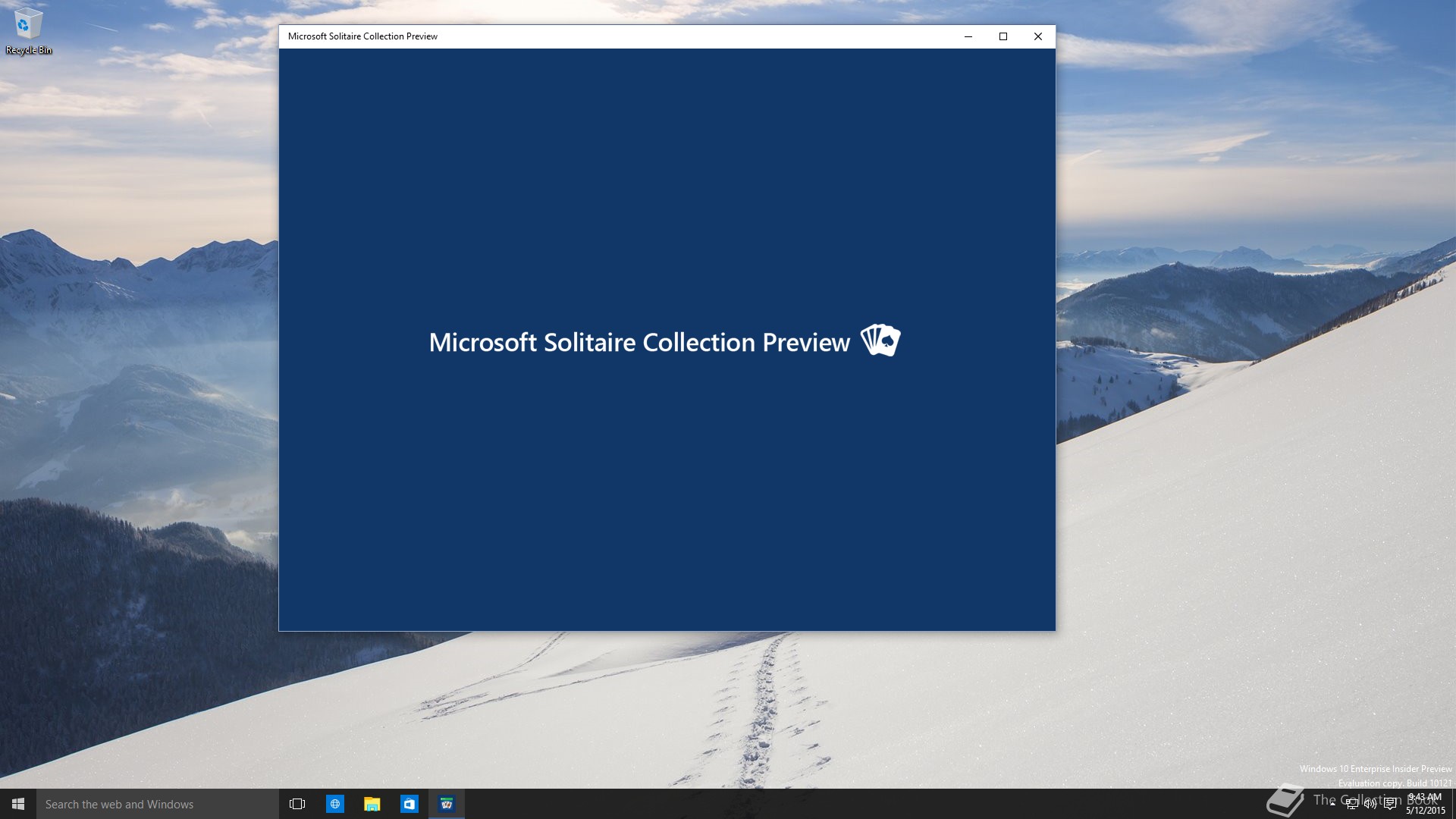Select Solitaire Collection taskbar icon
Screen dimensions: 1456x819
(x=447, y=804)
